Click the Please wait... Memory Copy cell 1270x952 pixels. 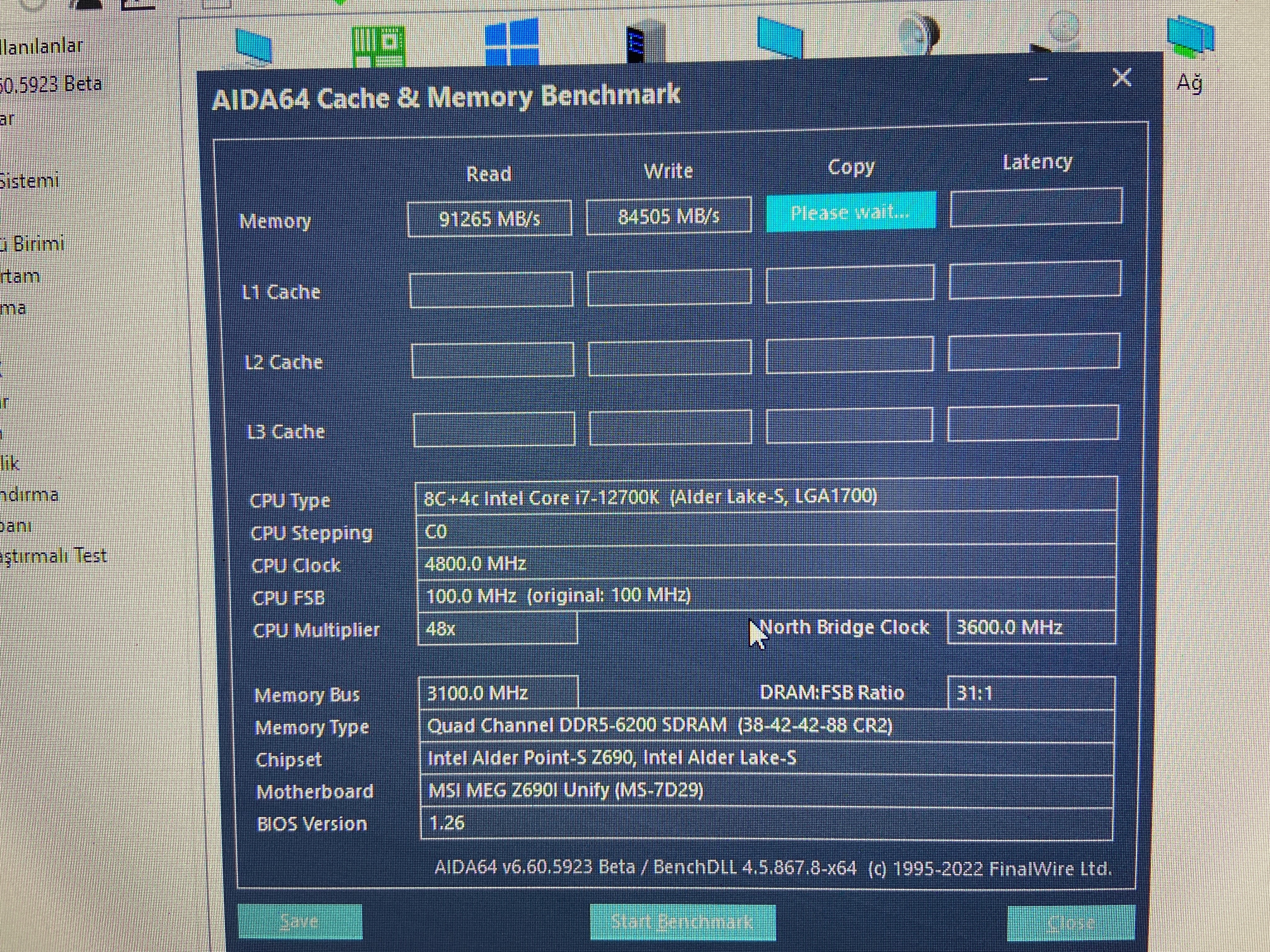click(x=851, y=212)
